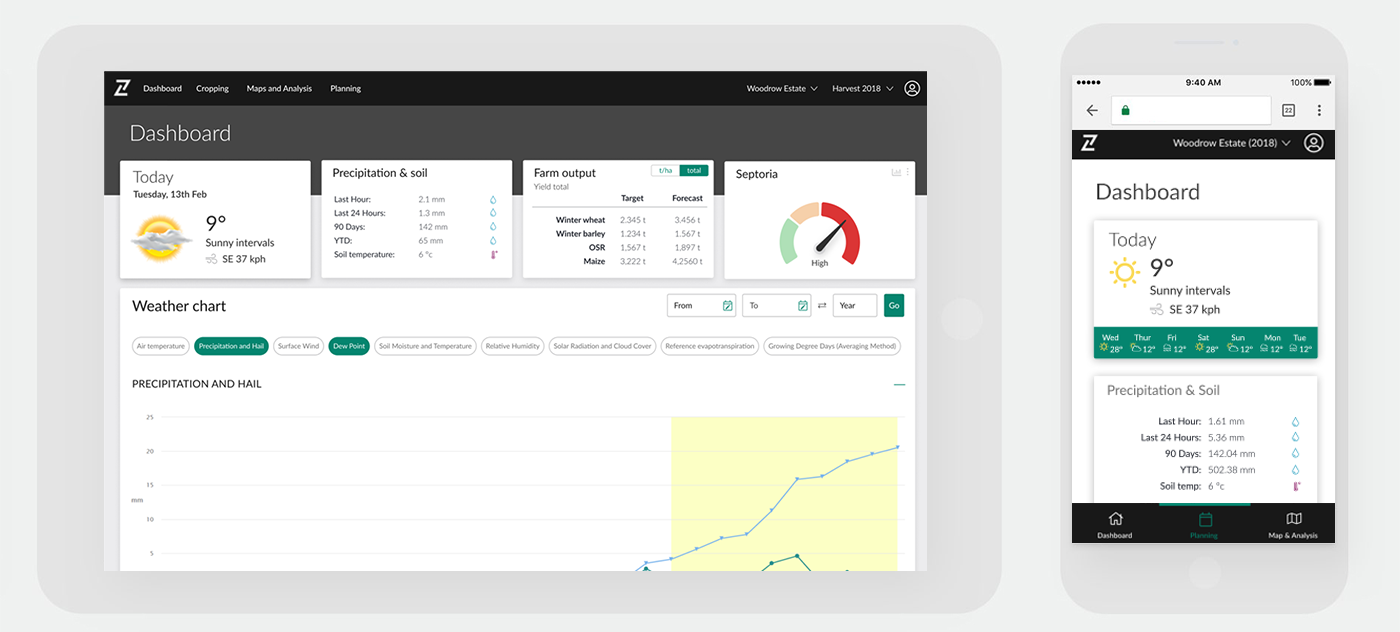Open the Maps and Analysis nav link
Screen dimensions: 1400x632
click(279, 88)
